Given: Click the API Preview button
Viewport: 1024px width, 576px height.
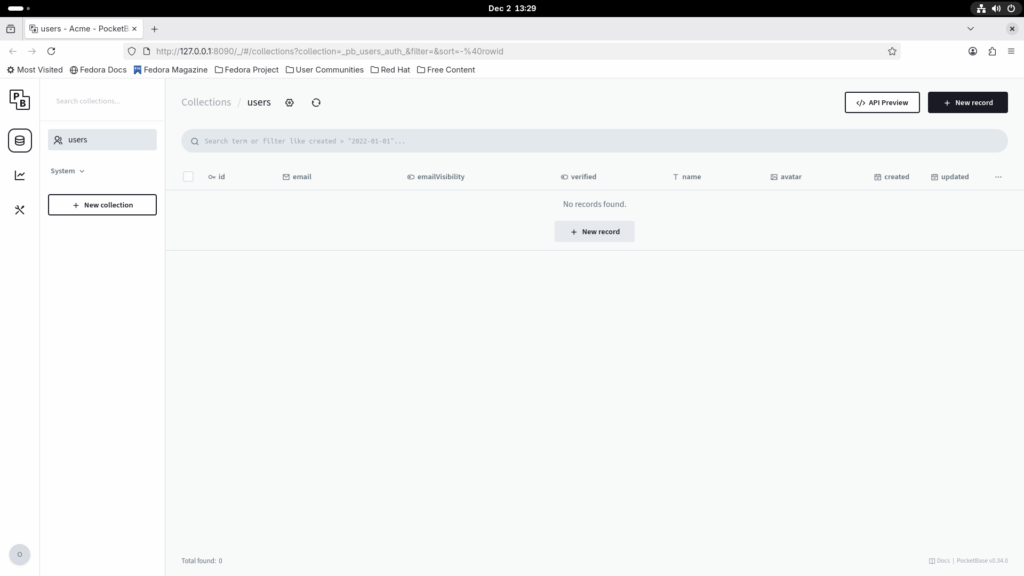Looking at the screenshot, I should coord(882,103).
